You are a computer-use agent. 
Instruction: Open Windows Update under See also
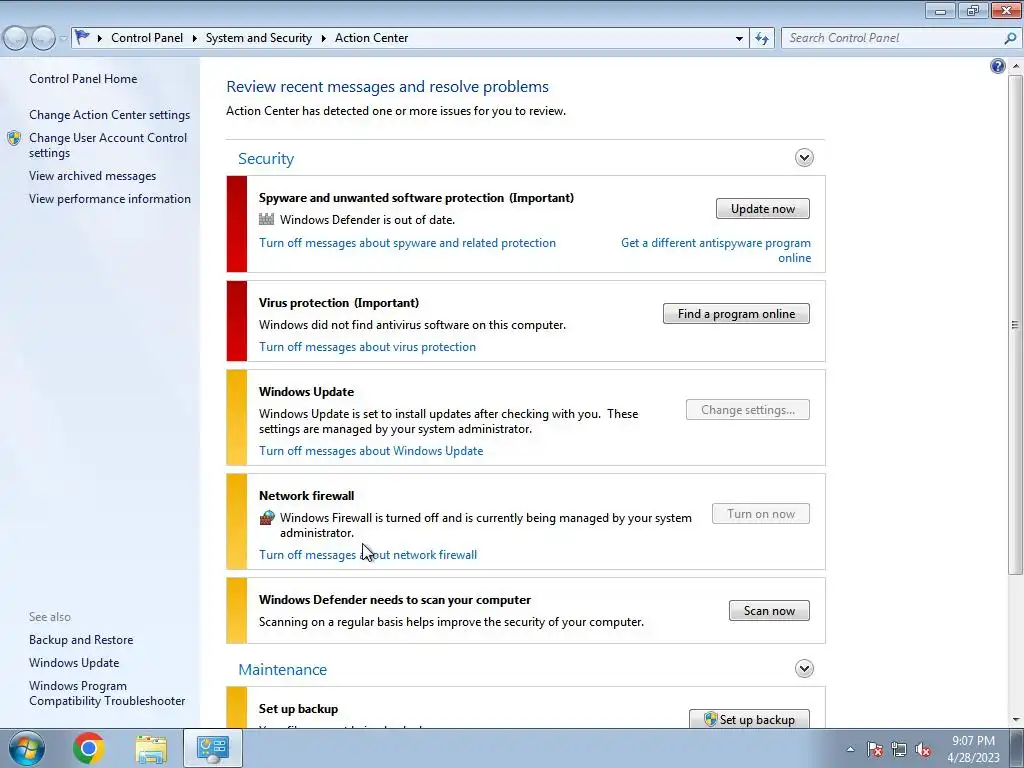74,662
